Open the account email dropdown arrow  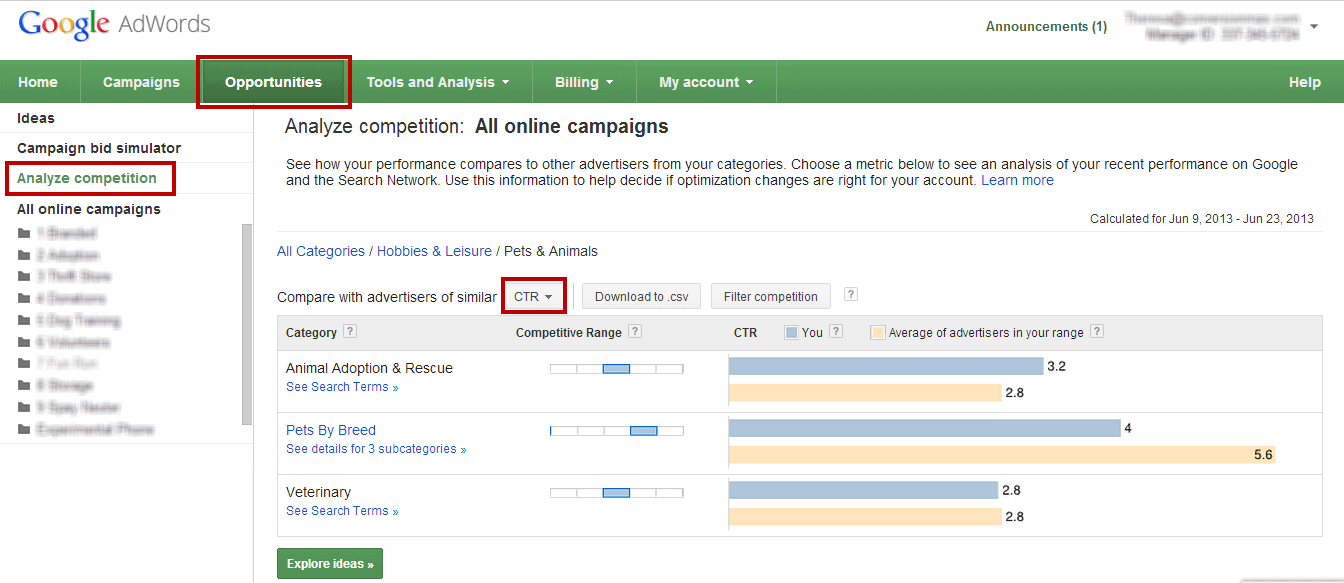1314,27
